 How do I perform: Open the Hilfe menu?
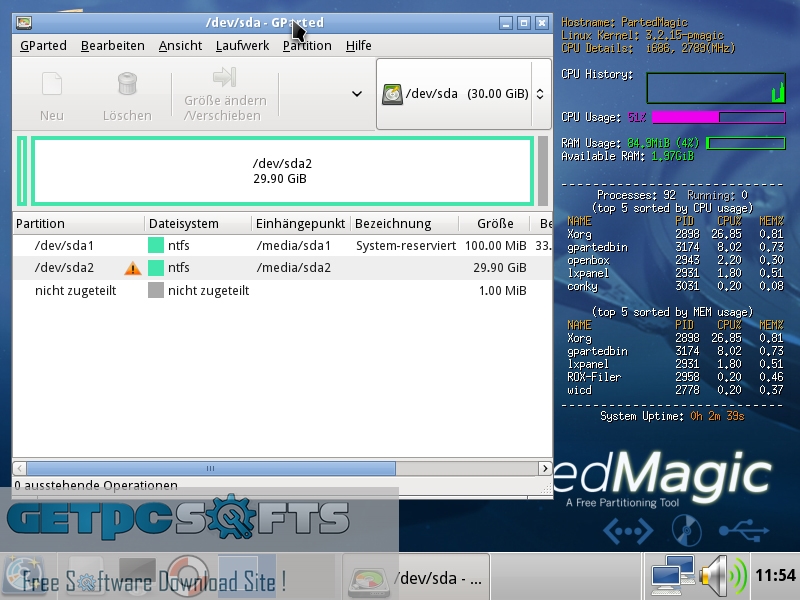[358, 45]
